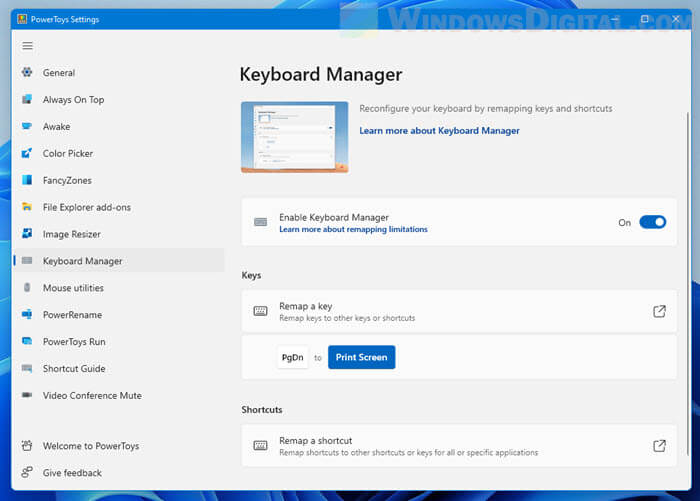Open Remap a key external window icon
The image size is (700, 501).
pyautogui.click(x=659, y=311)
